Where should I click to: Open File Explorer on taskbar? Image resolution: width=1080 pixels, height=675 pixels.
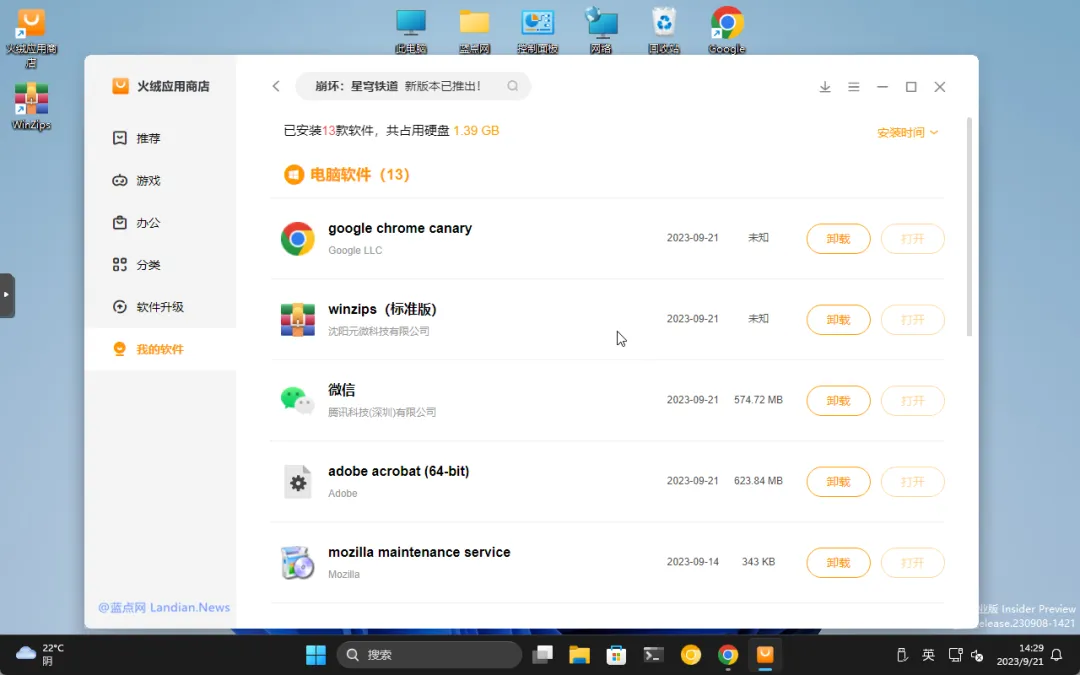click(579, 654)
